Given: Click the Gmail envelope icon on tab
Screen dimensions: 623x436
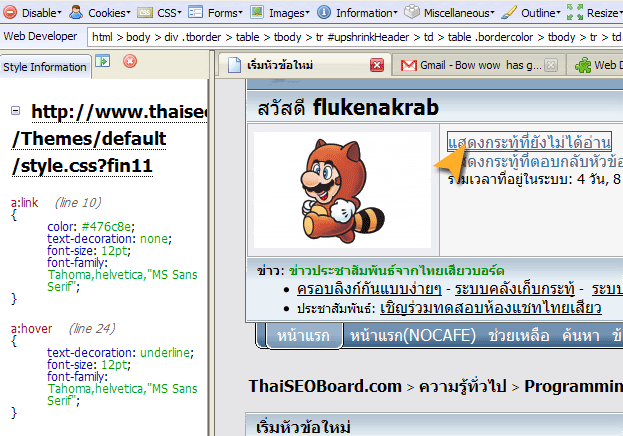Looking at the screenshot, I should (409, 65).
